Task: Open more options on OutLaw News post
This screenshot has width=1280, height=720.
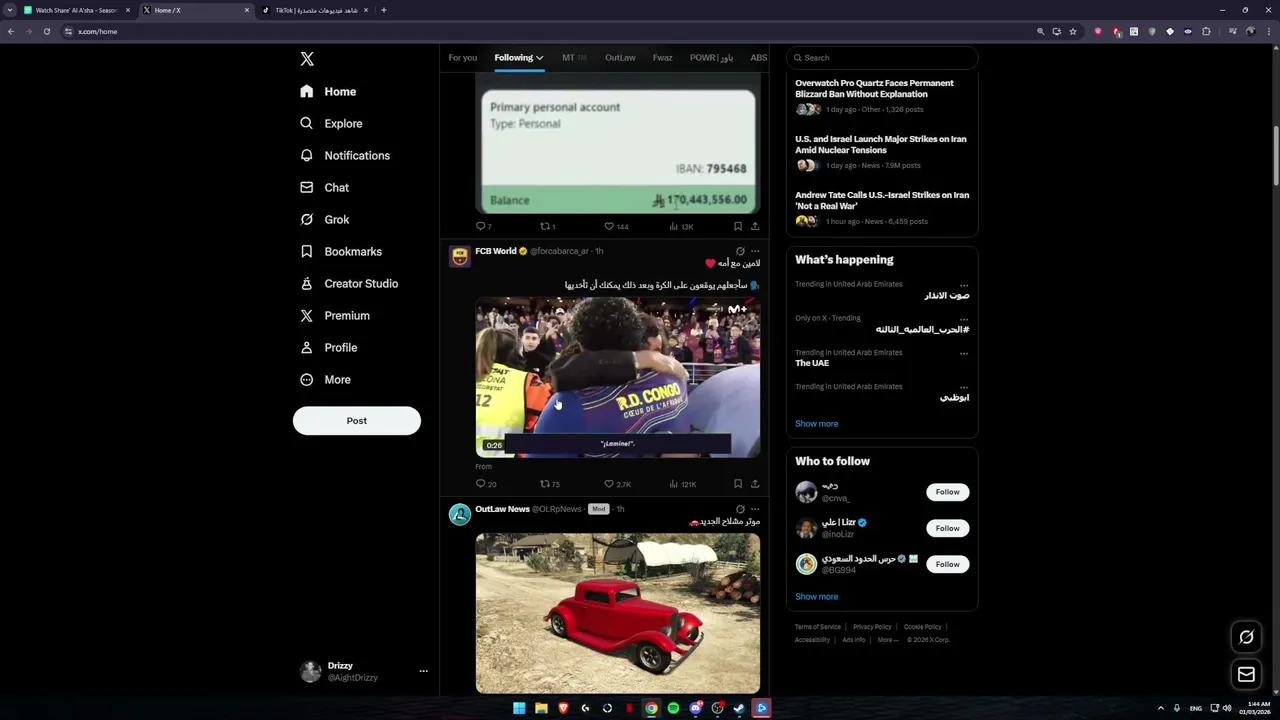Action: tap(755, 509)
